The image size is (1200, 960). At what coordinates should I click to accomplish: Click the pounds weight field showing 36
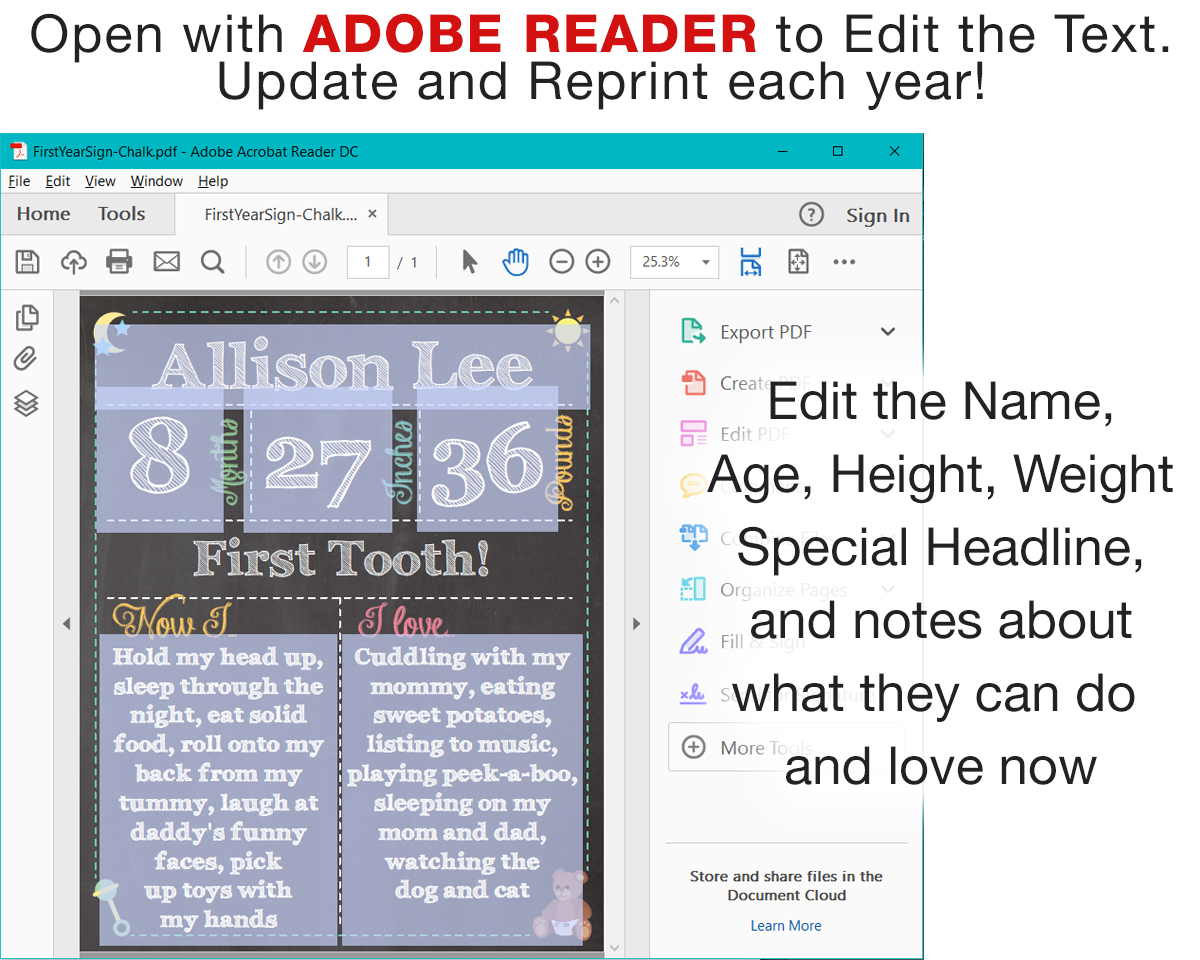point(488,459)
